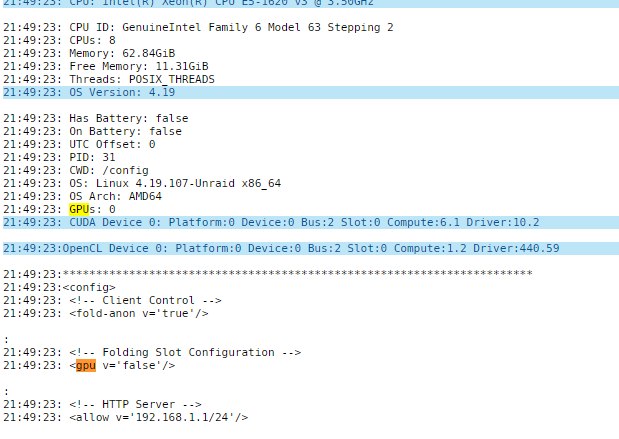
Task: Click the Threads POSIX_THREADS line
Action: tap(109, 79)
